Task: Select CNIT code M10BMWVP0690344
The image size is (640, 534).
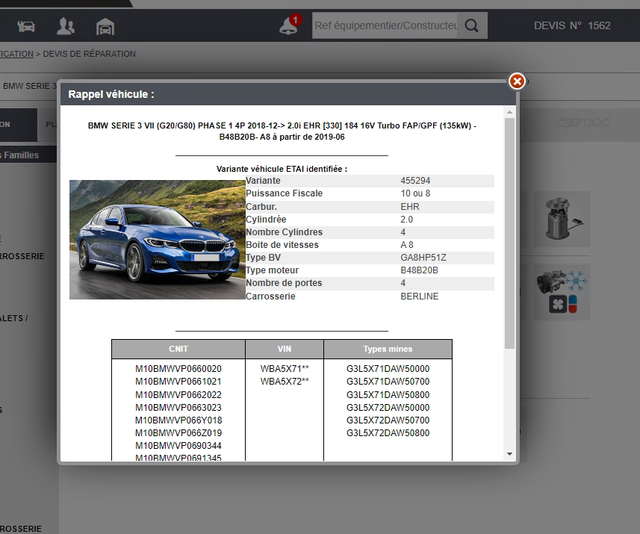Action: point(178,445)
